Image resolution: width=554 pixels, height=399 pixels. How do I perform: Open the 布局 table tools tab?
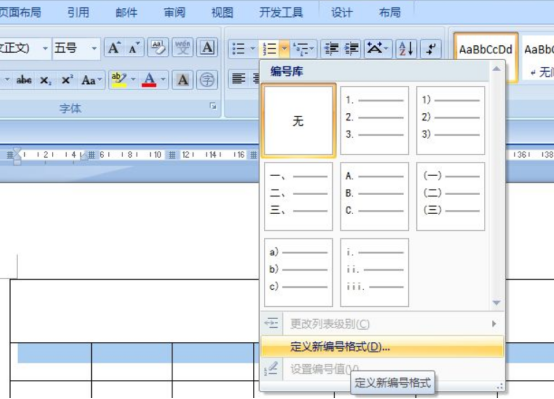390,12
